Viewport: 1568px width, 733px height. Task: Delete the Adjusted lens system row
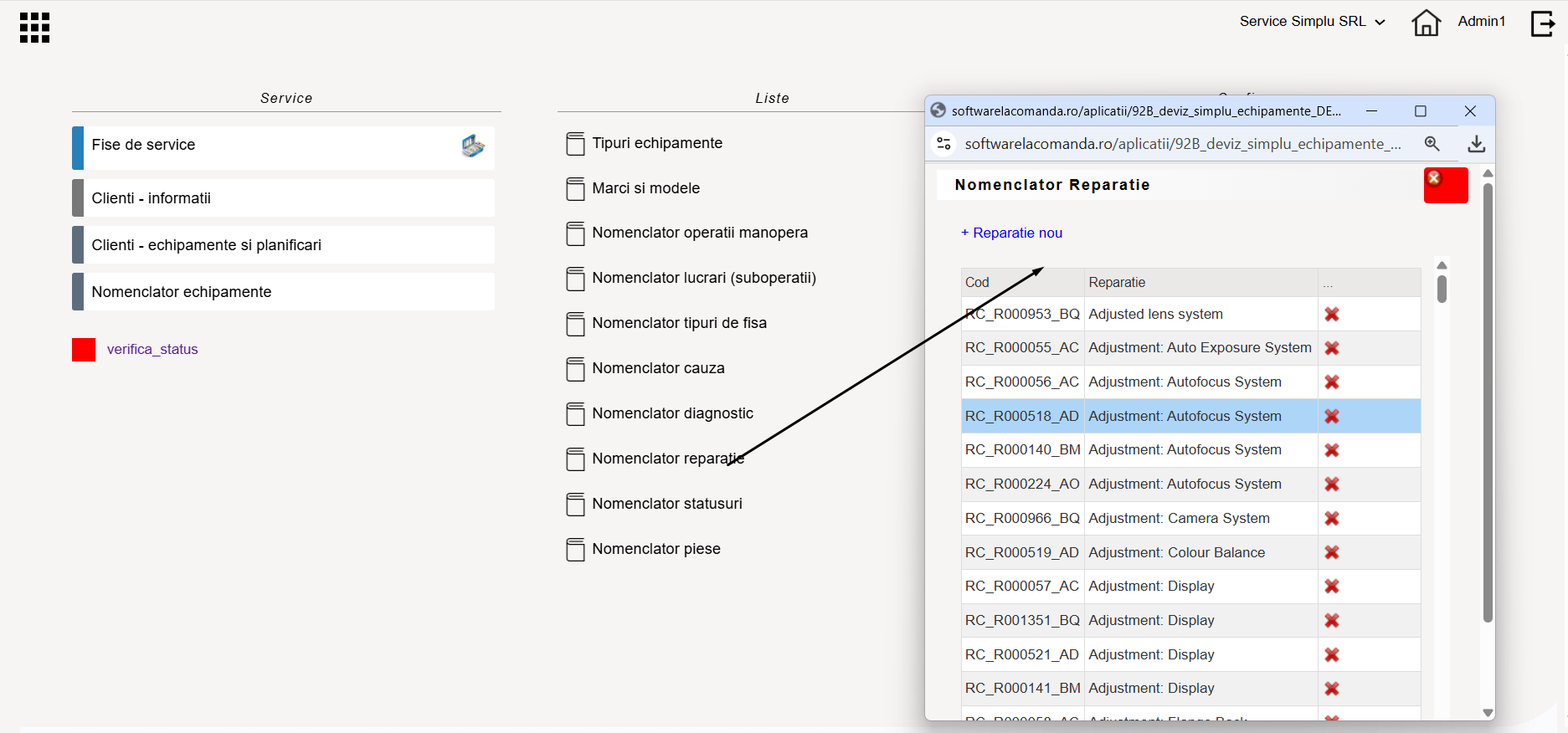click(1331, 315)
